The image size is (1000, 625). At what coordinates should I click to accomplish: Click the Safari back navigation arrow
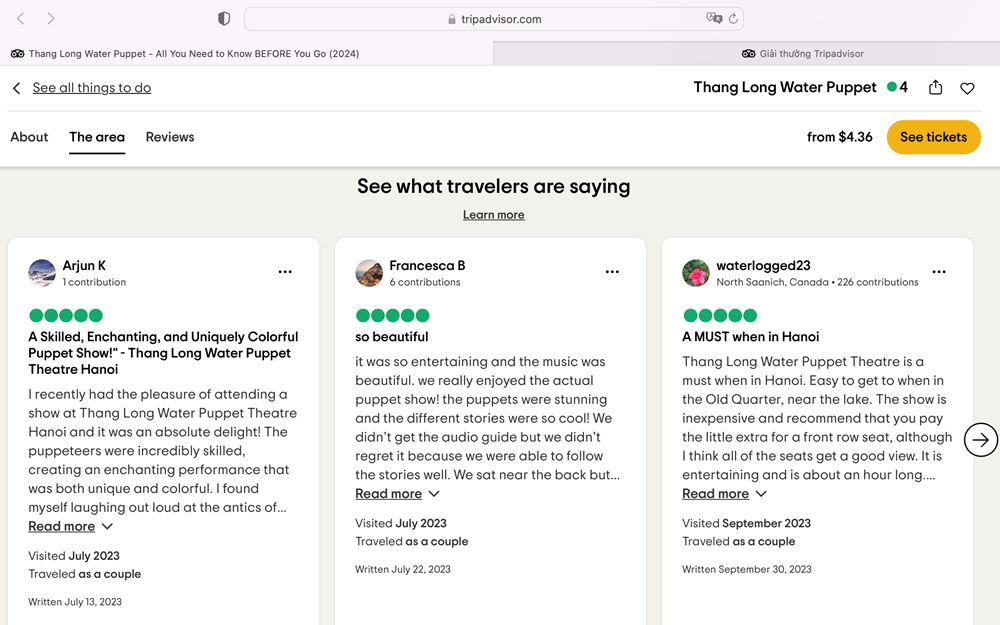pyautogui.click(x=20, y=19)
